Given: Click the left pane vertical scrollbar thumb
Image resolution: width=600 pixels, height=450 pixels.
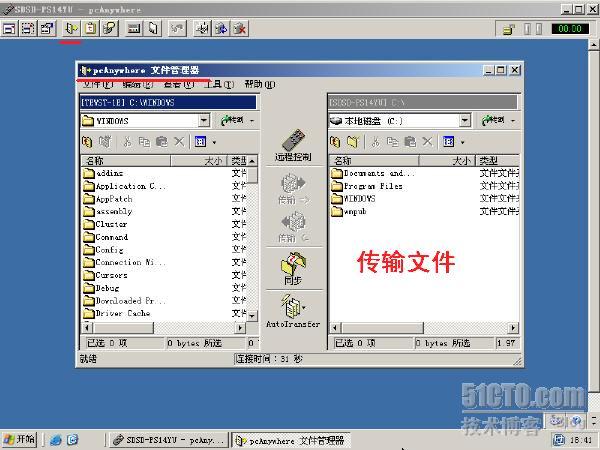Looking at the screenshot, I should pyautogui.click(x=252, y=175).
